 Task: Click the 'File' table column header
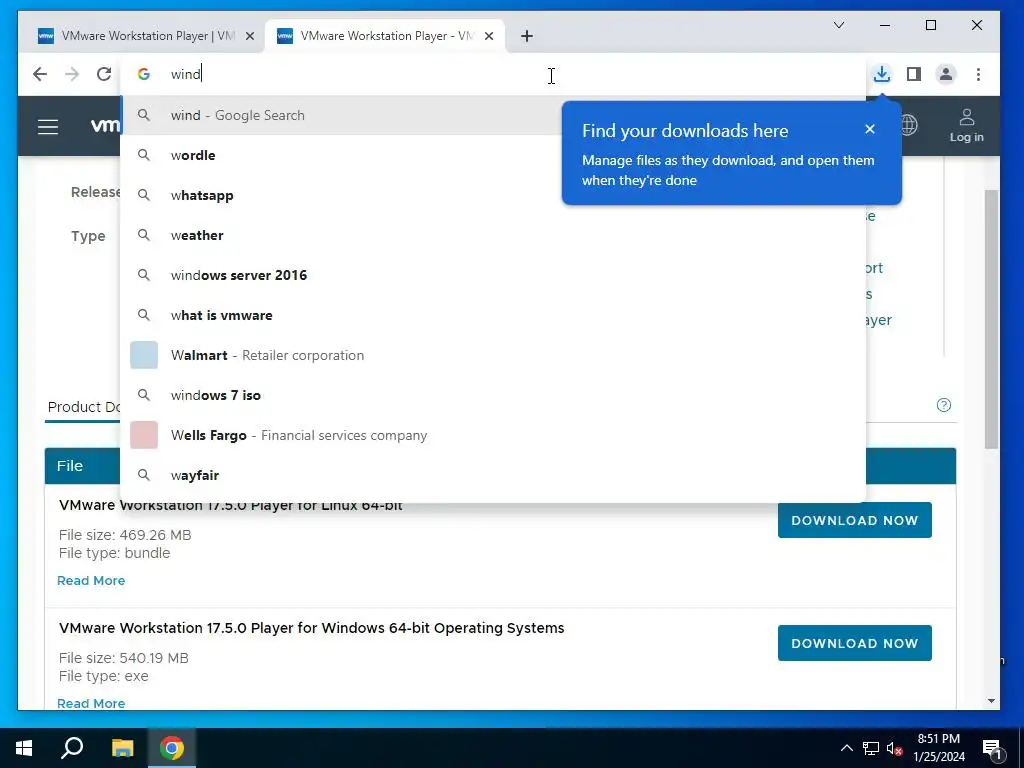click(69, 466)
